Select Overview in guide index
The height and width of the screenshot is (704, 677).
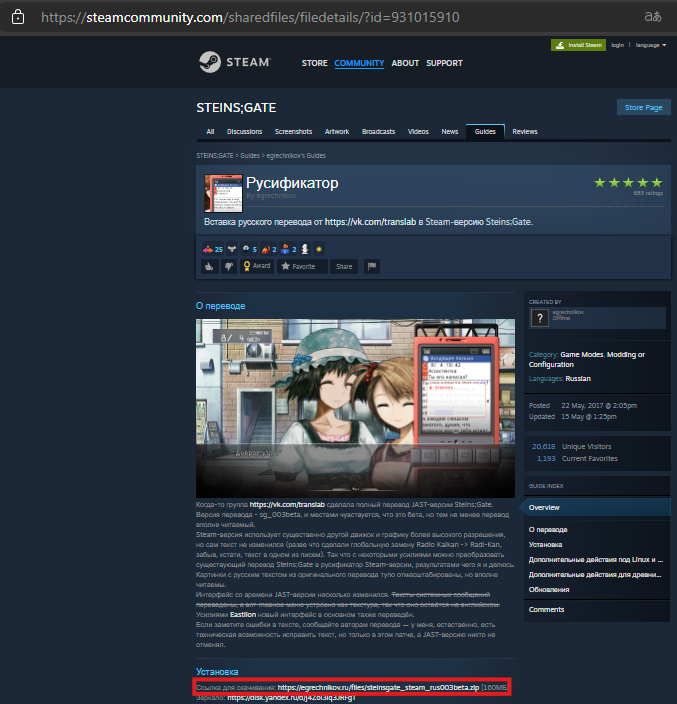tap(595, 507)
